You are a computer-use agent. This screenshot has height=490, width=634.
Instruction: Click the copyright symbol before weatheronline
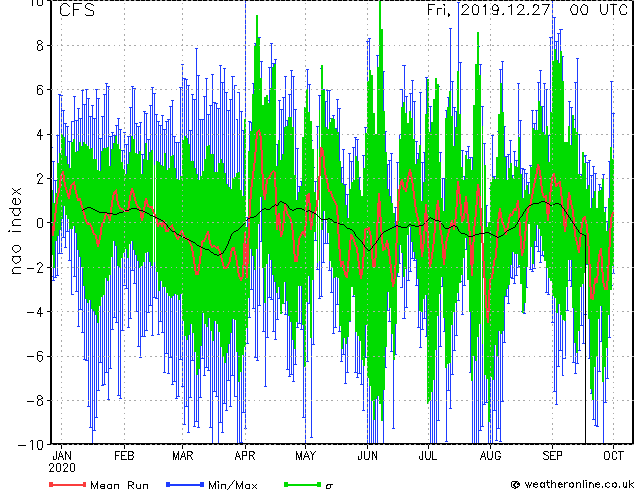(x=515, y=484)
